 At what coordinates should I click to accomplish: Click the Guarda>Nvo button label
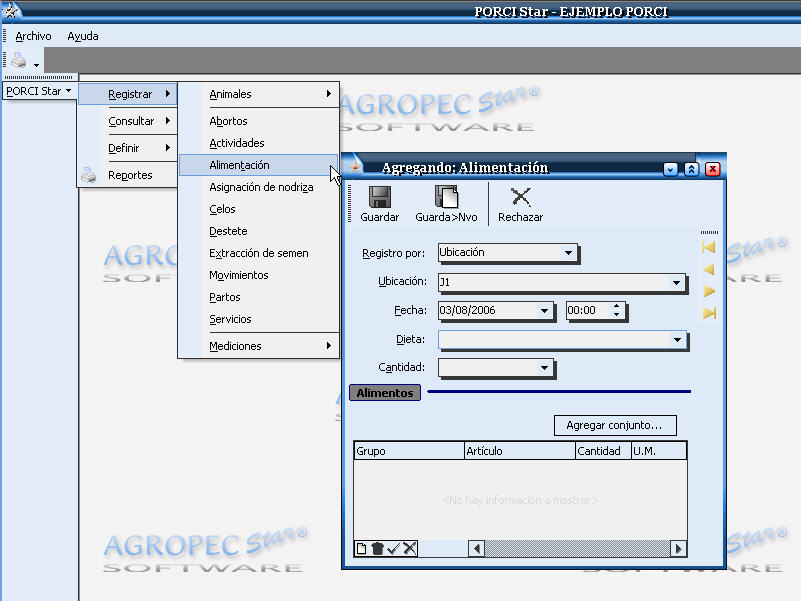(446, 217)
